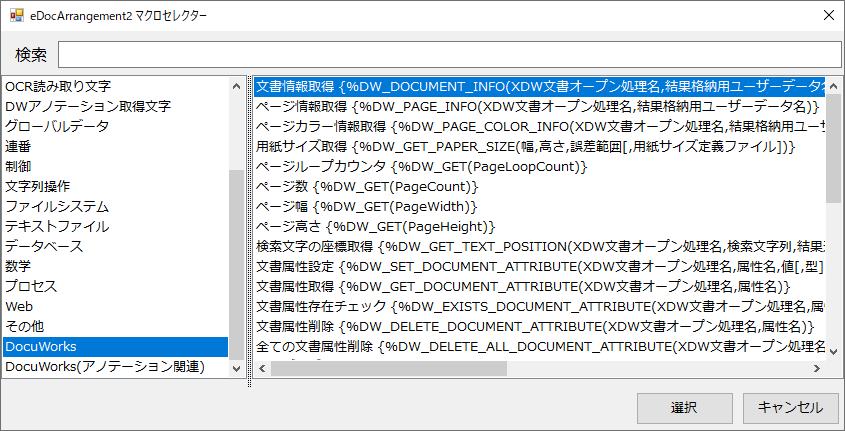
Task: Choose ファイルシステム category
Action: 116,206
